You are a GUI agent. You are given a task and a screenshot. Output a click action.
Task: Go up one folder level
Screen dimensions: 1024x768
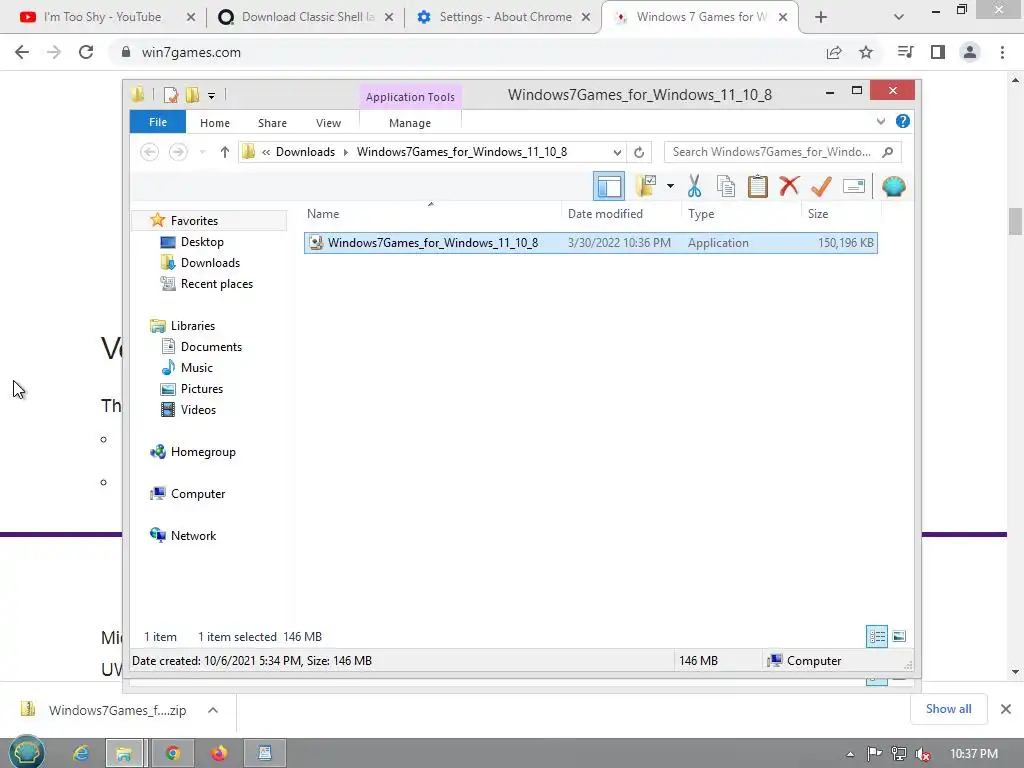coord(225,152)
